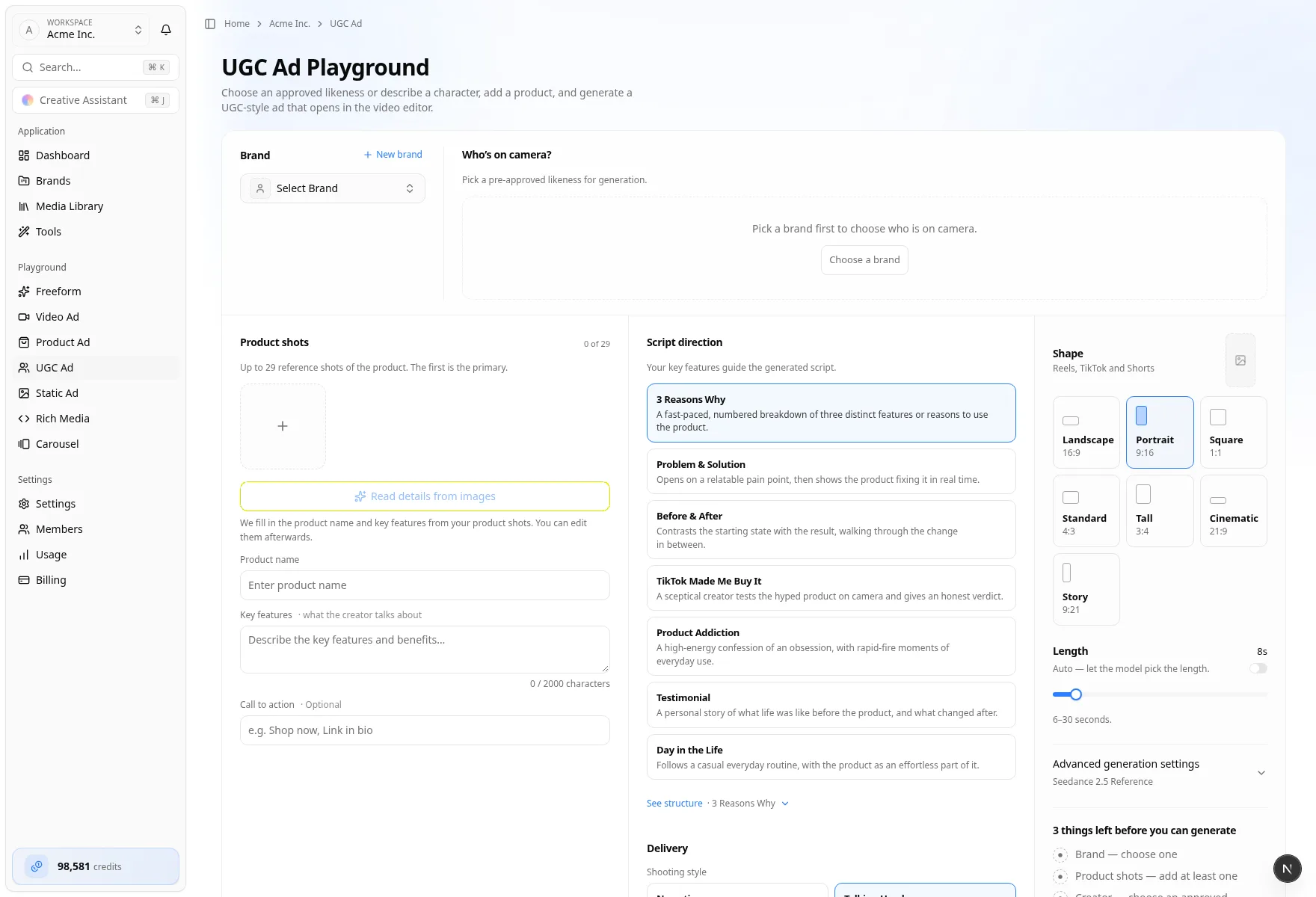
Task: Click the Acme Inc. breadcrumb link
Action: 289,24
